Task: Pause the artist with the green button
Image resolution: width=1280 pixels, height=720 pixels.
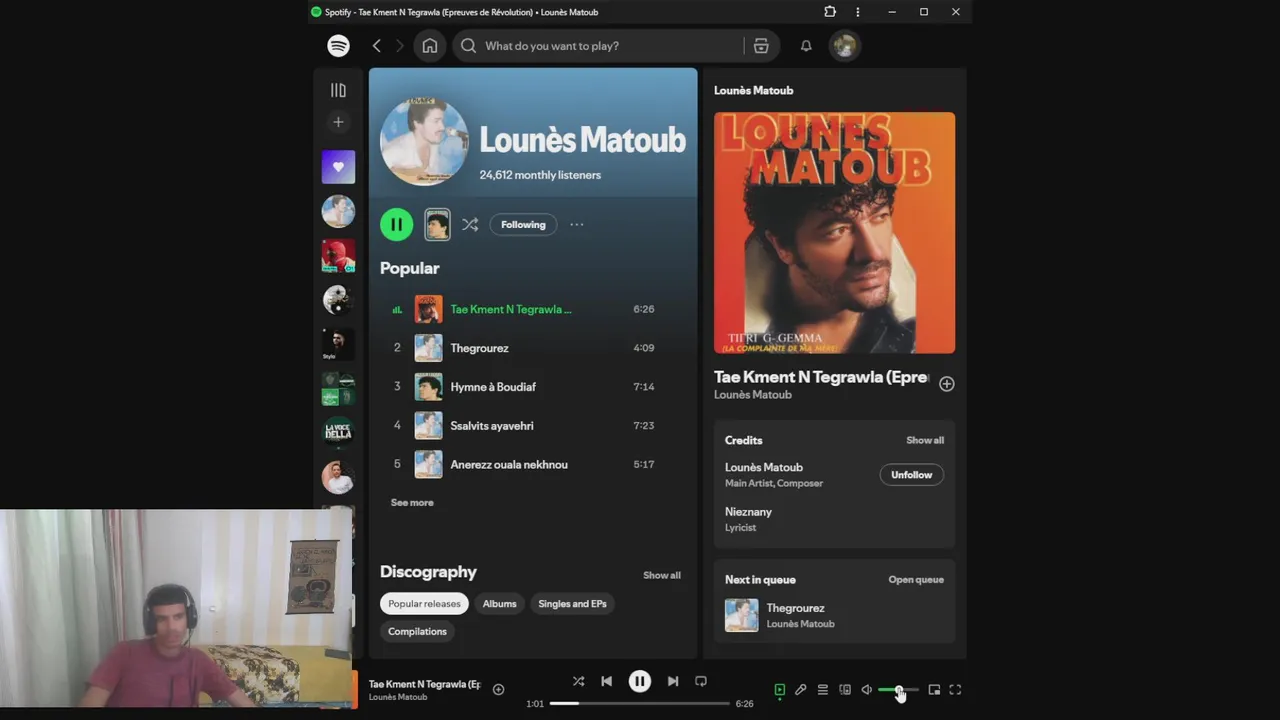Action: coord(396,225)
